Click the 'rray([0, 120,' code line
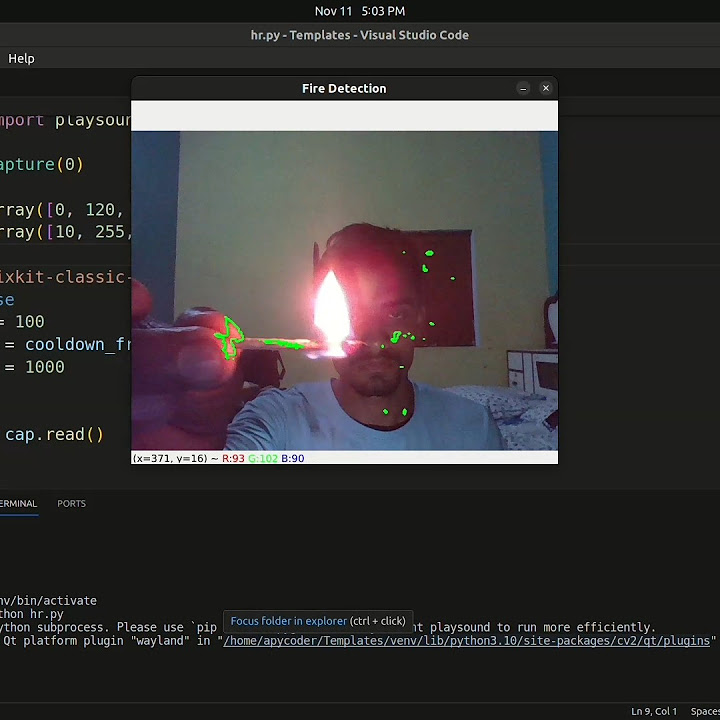Viewport: 720px width, 720px height. pos(62,210)
